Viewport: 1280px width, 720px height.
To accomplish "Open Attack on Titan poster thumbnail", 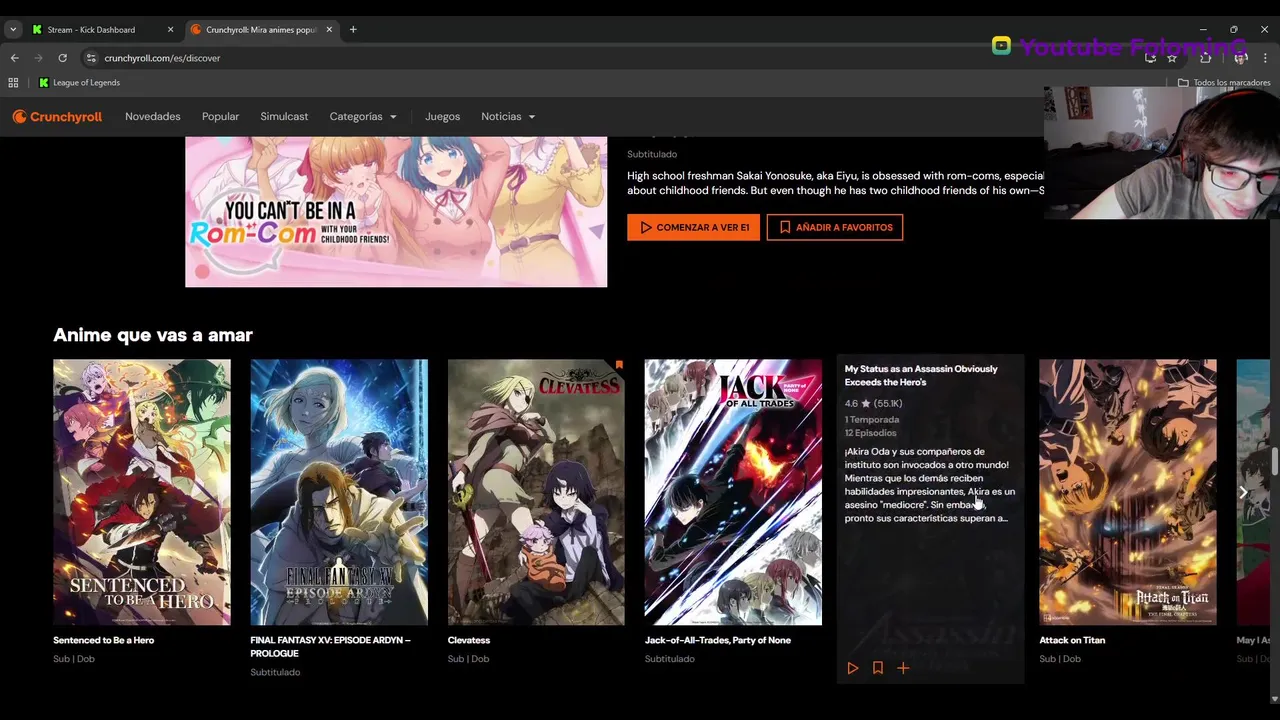I will coord(1128,492).
